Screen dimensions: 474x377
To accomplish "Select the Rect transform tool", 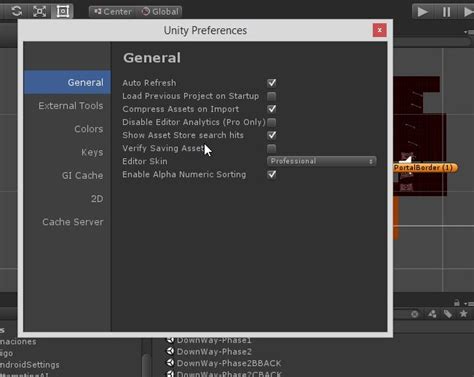I will [62, 11].
